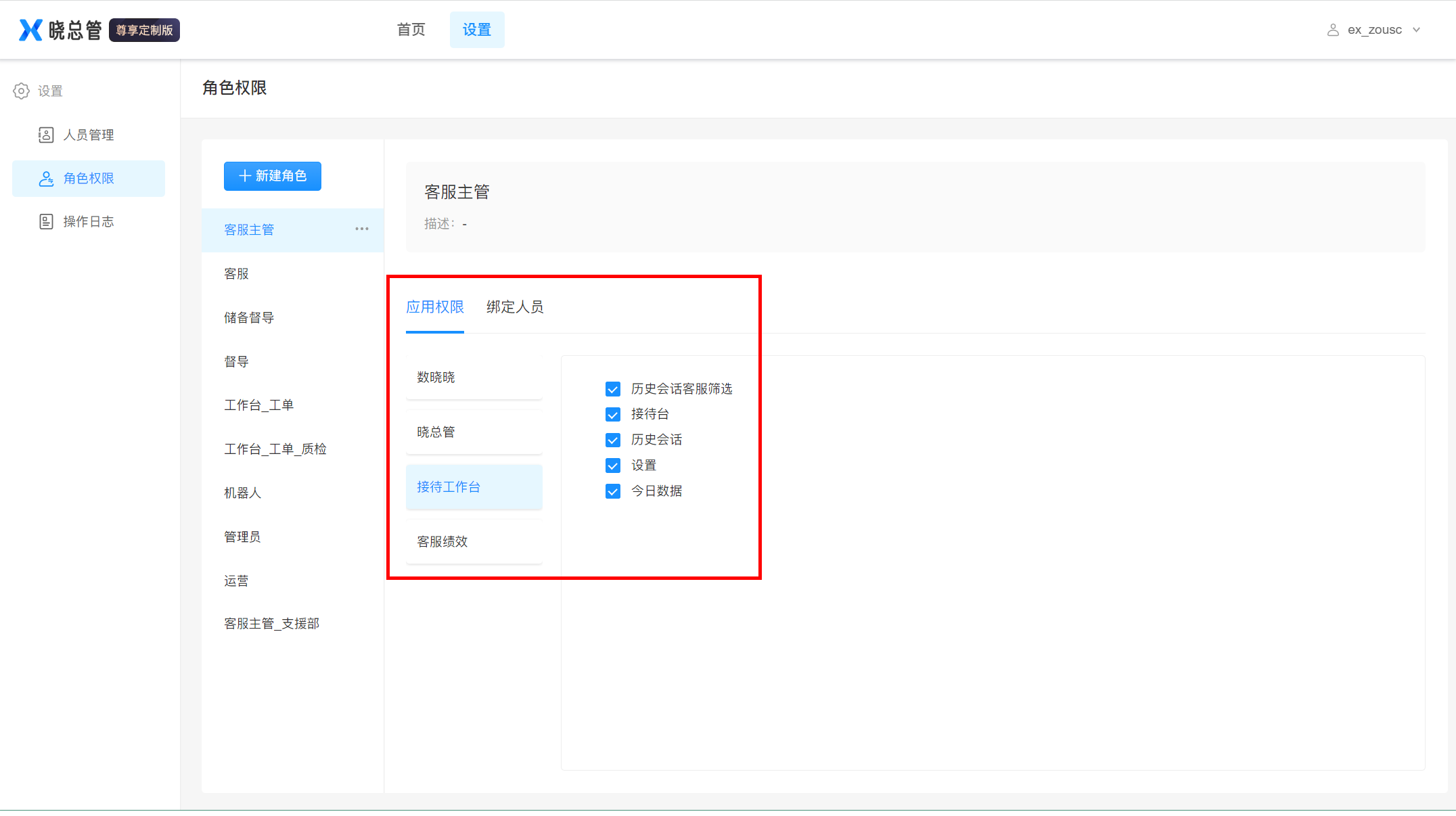Switch to the 绑定人员 tab
This screenshot has height=816, width=1456.
515,307
